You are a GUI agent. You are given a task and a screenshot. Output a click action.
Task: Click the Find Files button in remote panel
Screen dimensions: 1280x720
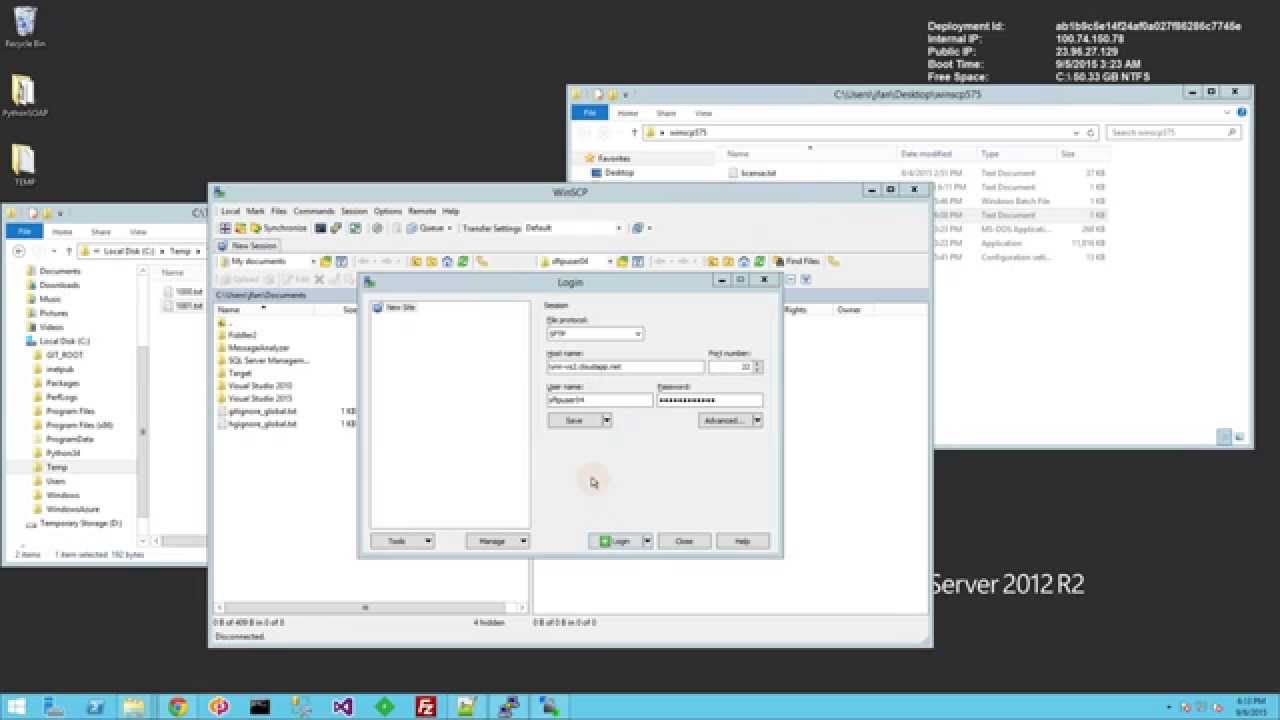click(x=796, y=261)
